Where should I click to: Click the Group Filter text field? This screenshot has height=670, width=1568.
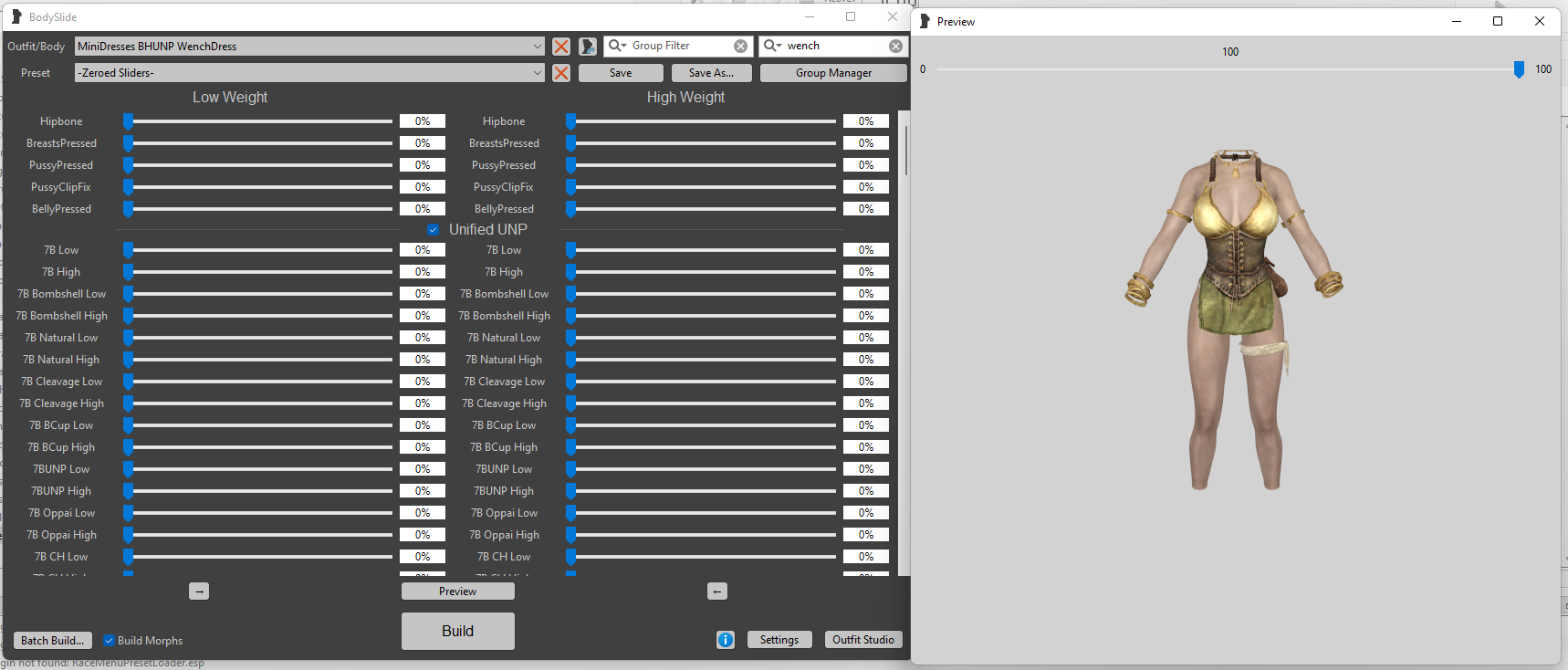680,46
